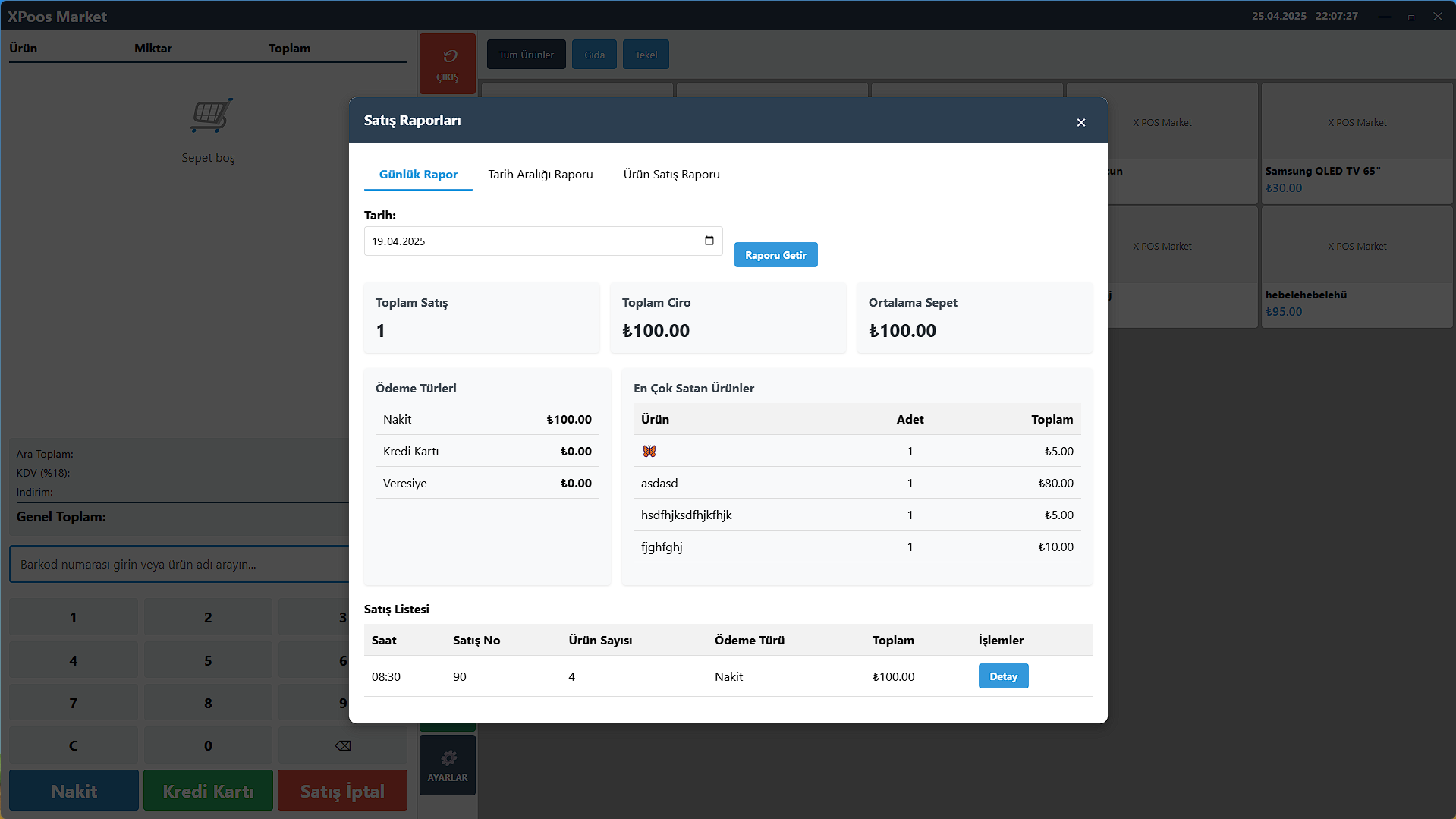The width and height of the screenshot is (1456, 819).
Task: Click the date input showing 19.04.2025
Action: 531,241
